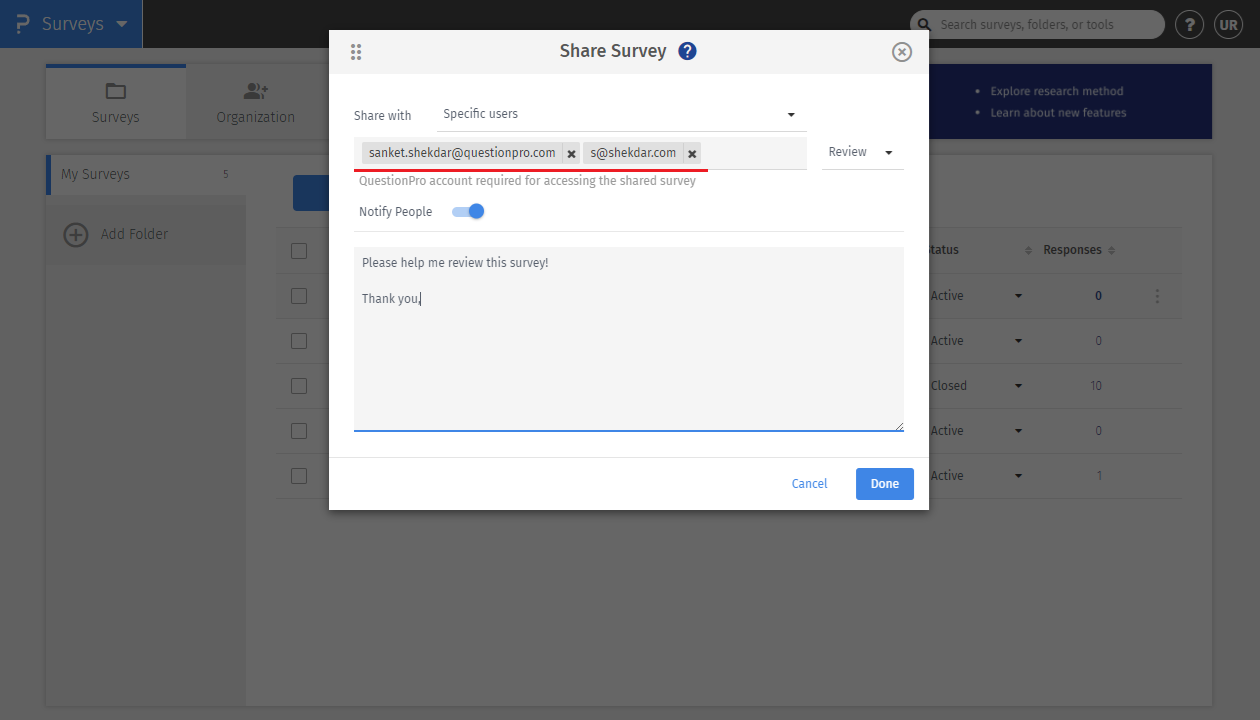Screen dimensions: 1260x720
Task: Check the select-all surveys header checkbox
Action: [x=299, y=250]
